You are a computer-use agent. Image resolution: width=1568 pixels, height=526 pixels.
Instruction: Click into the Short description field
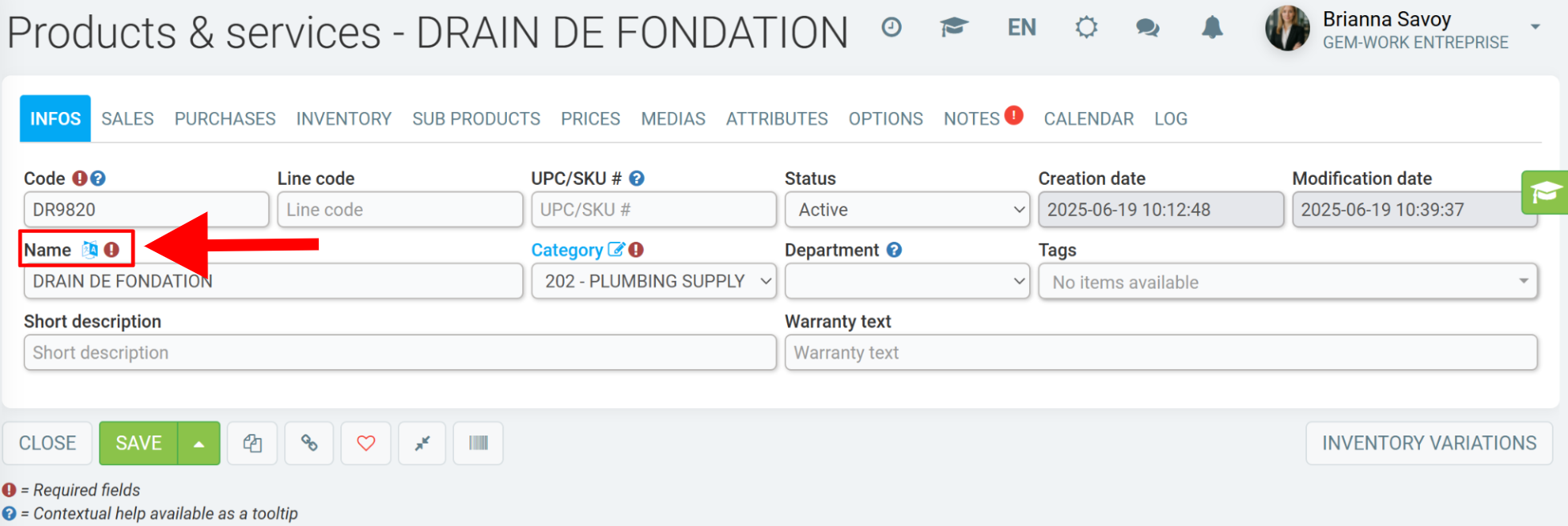coord(400,352)
